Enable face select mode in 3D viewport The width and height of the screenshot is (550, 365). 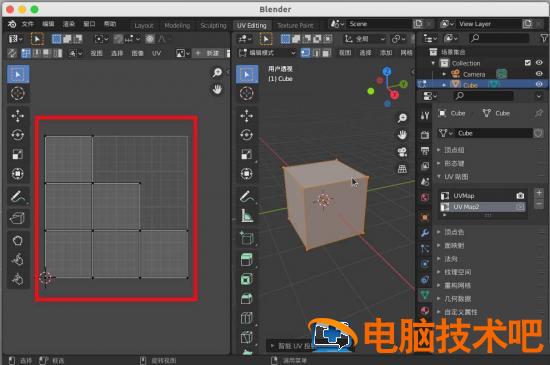(326, 53)
